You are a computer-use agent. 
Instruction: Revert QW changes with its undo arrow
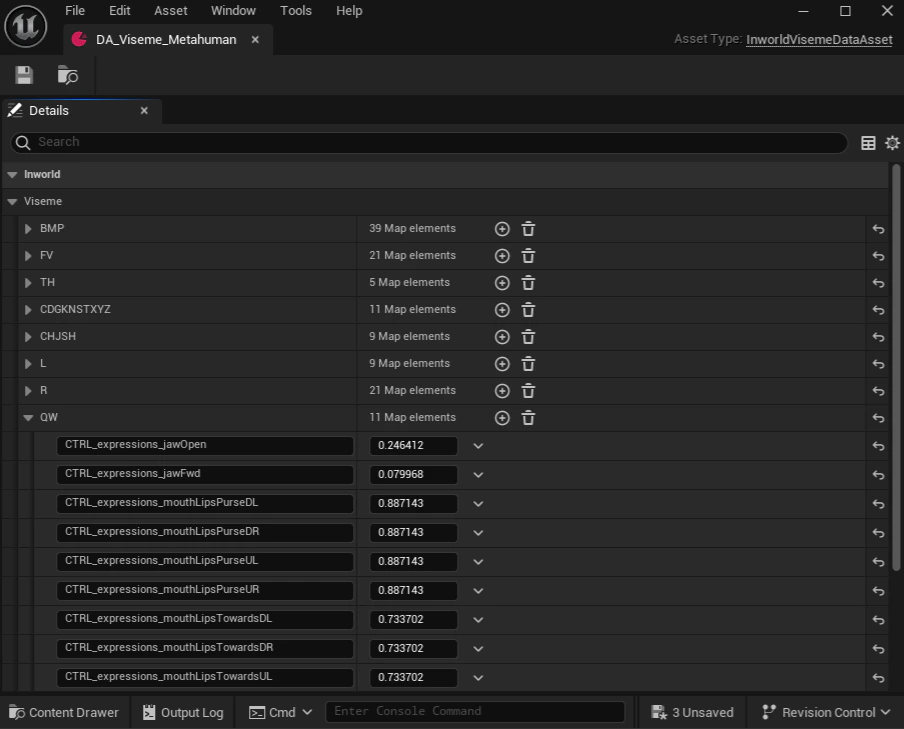coord(877,417)
